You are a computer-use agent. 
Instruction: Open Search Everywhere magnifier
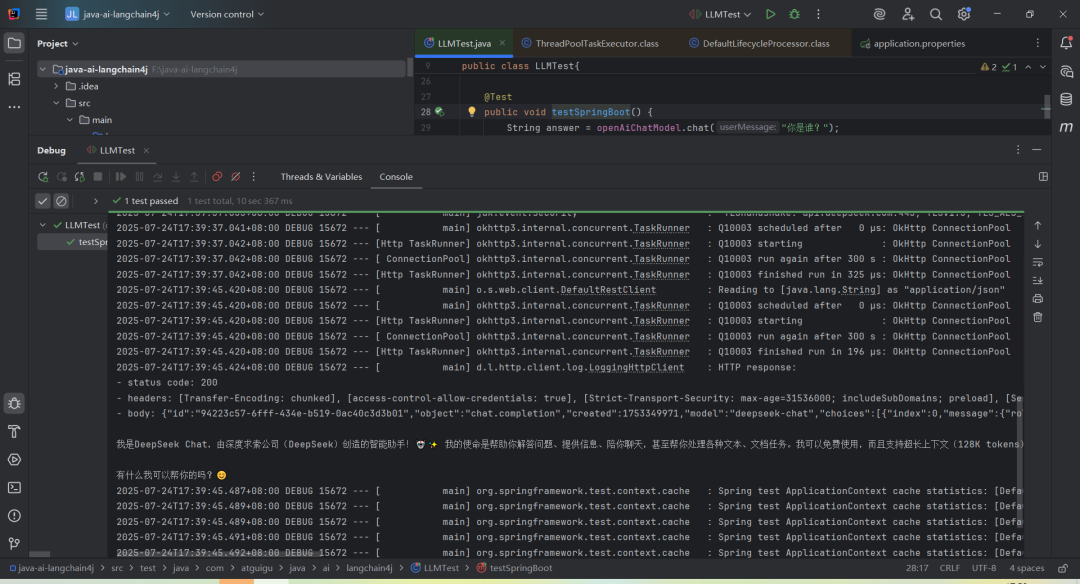click(935, 14)
